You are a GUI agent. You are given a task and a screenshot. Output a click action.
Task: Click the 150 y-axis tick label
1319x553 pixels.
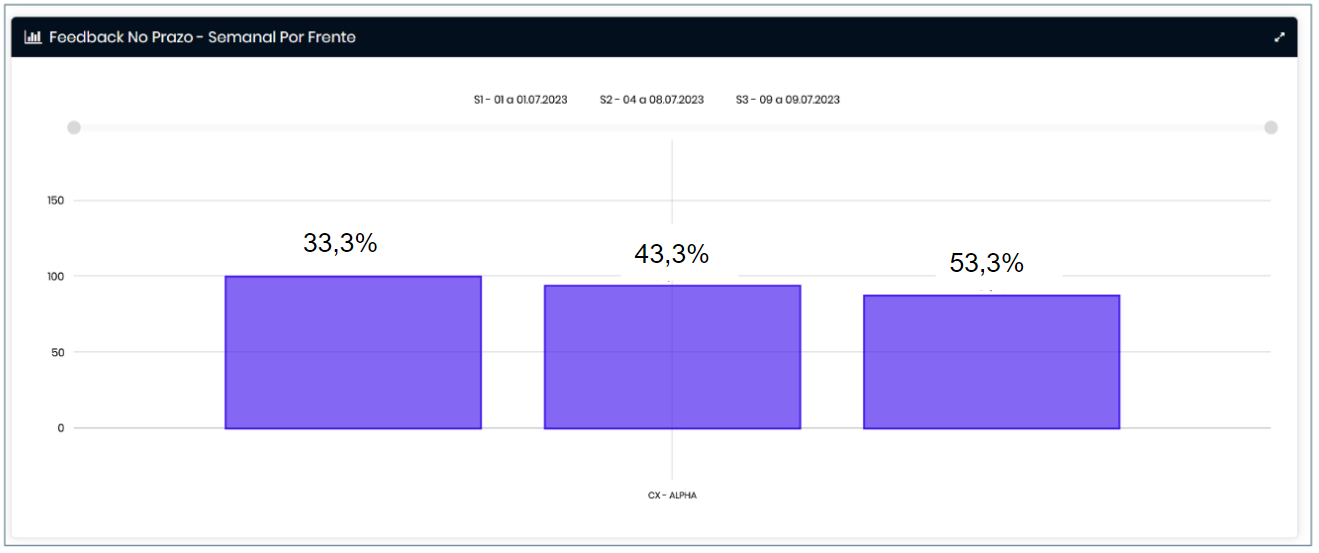pyautogui.click(x=55, y=201)
